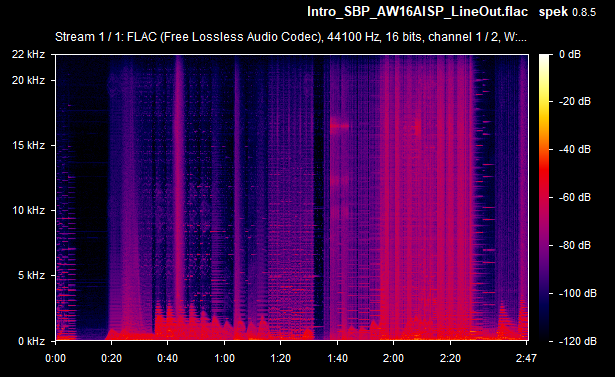Click the 0 dB level on the color scale
The width and height of the screenshot is (615, 377).
coord(570,54)
